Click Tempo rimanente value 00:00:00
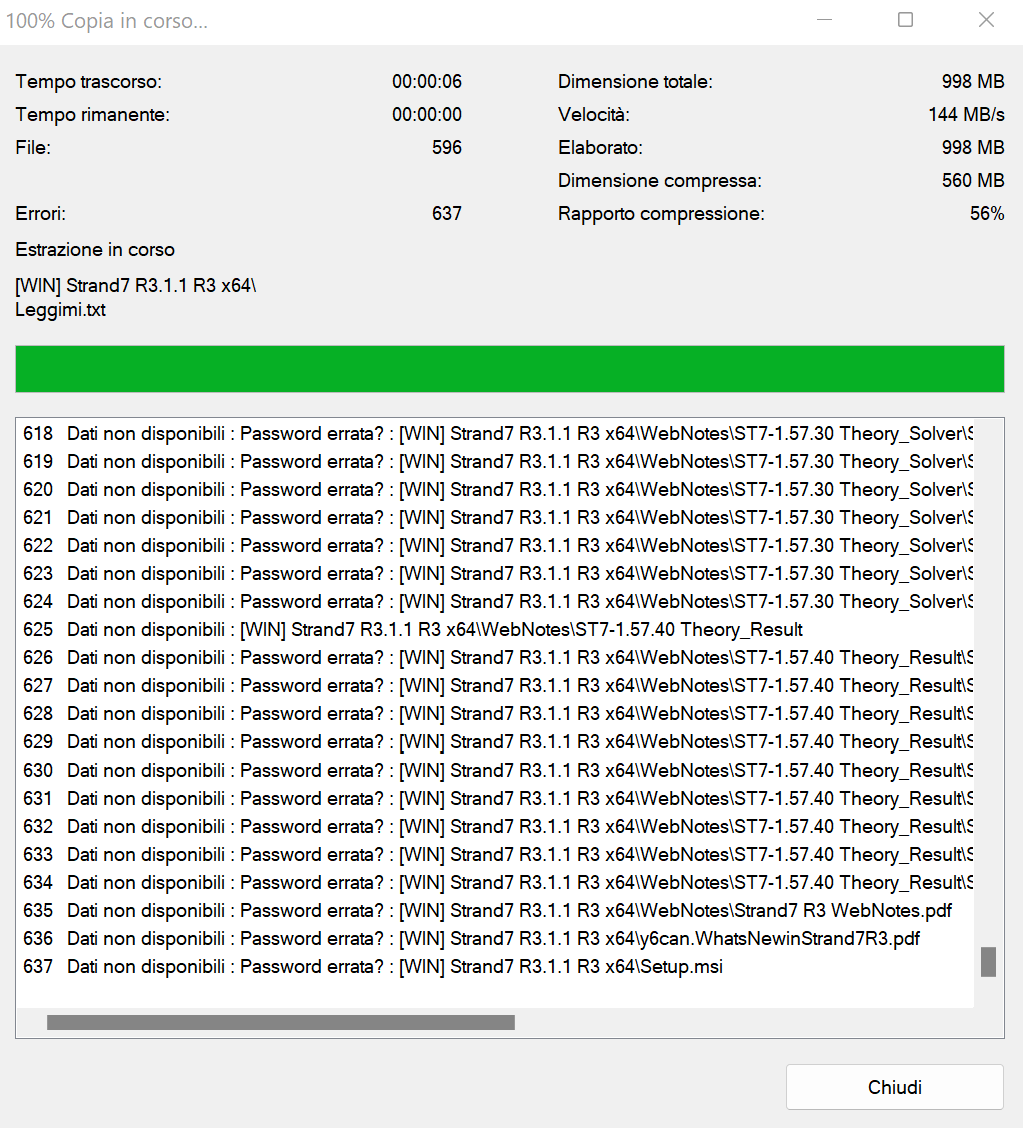Viewport: 1023px width, 1128px height. (x=427, y=115)
